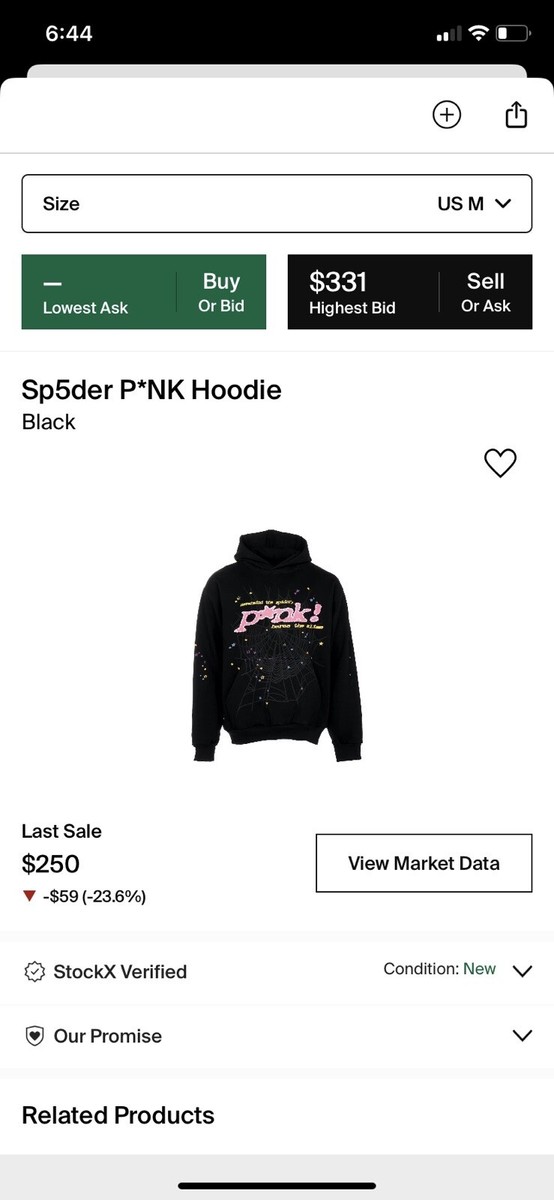Tap the Our Promise shield icon
Viewport: 554px width, 1200px height.
35,1036
